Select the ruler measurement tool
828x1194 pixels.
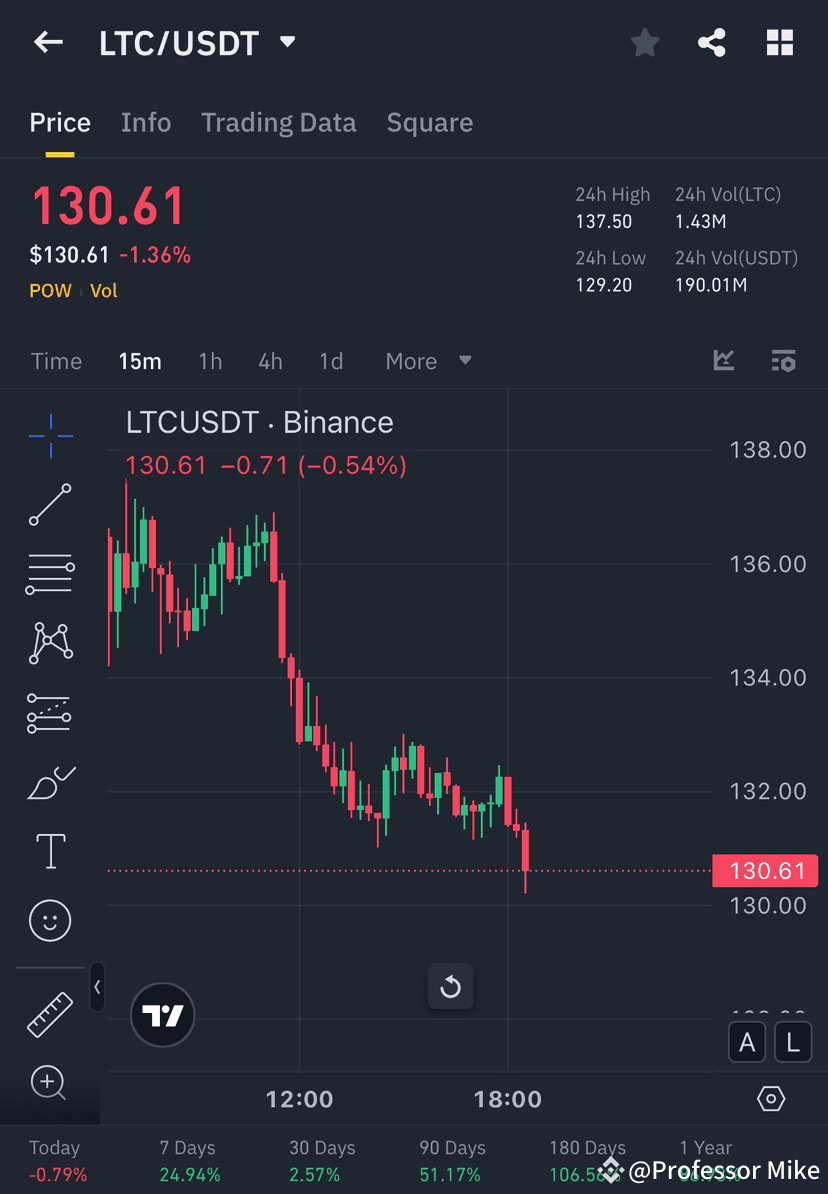point(50,1013)
